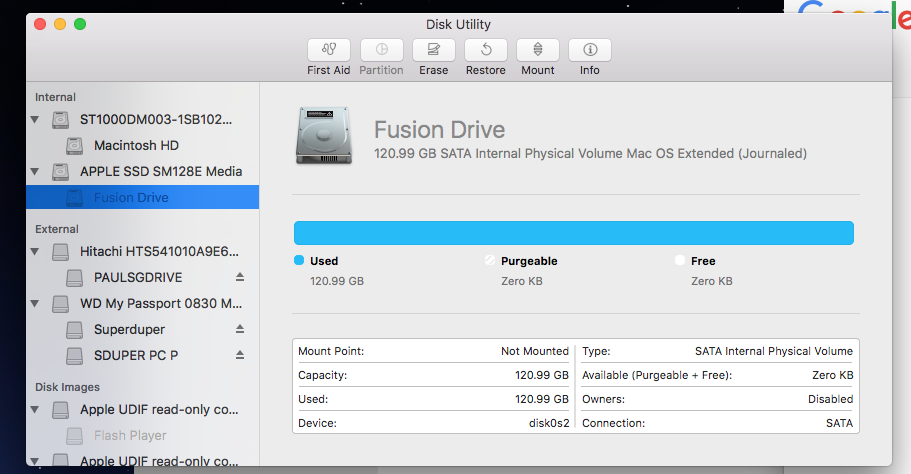Click the Capacity 120.99 GB value

tap(541, 375)
